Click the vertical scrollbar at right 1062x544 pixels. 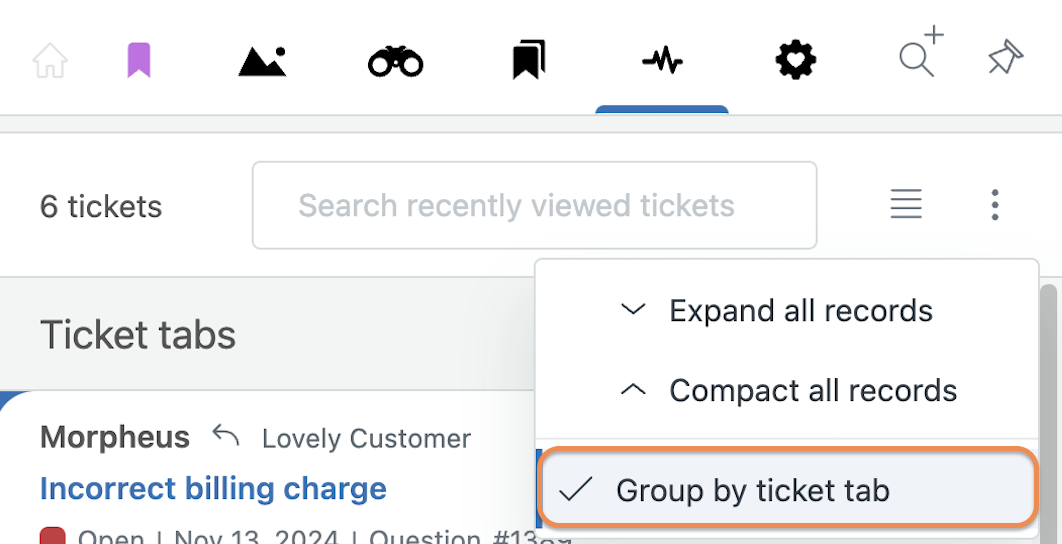tap(1048, 413)
